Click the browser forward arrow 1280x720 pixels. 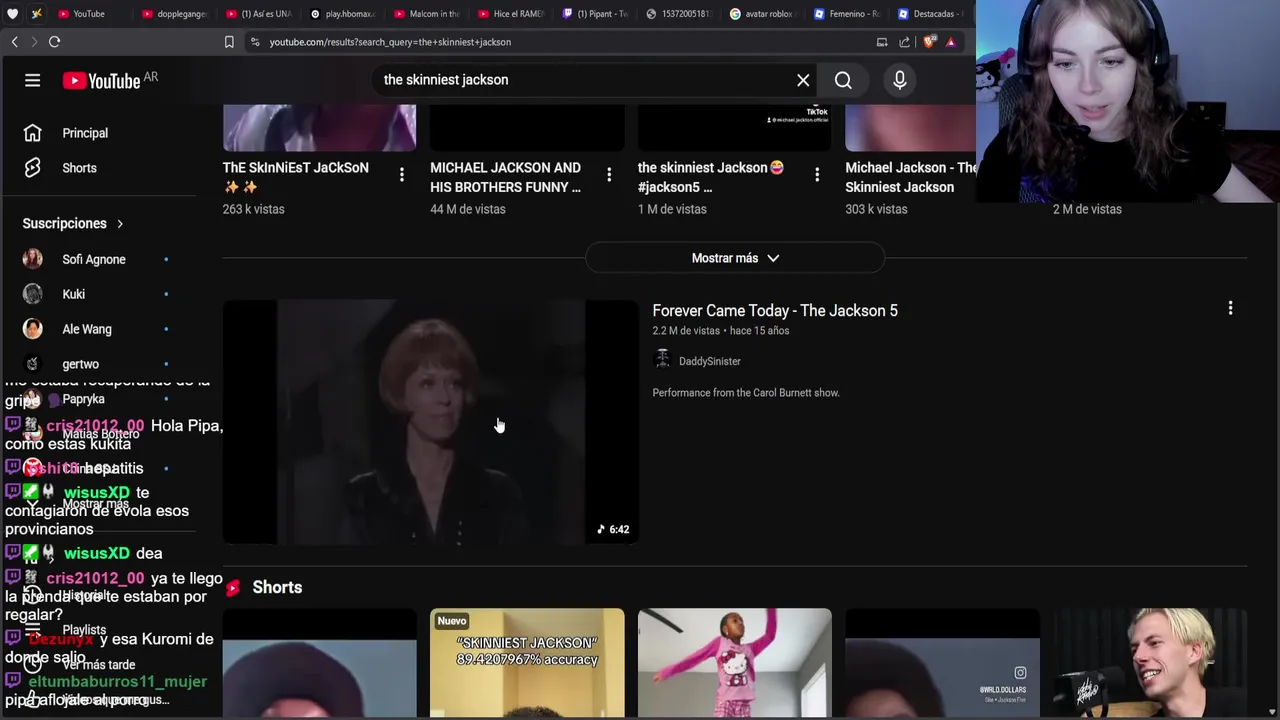33,42
